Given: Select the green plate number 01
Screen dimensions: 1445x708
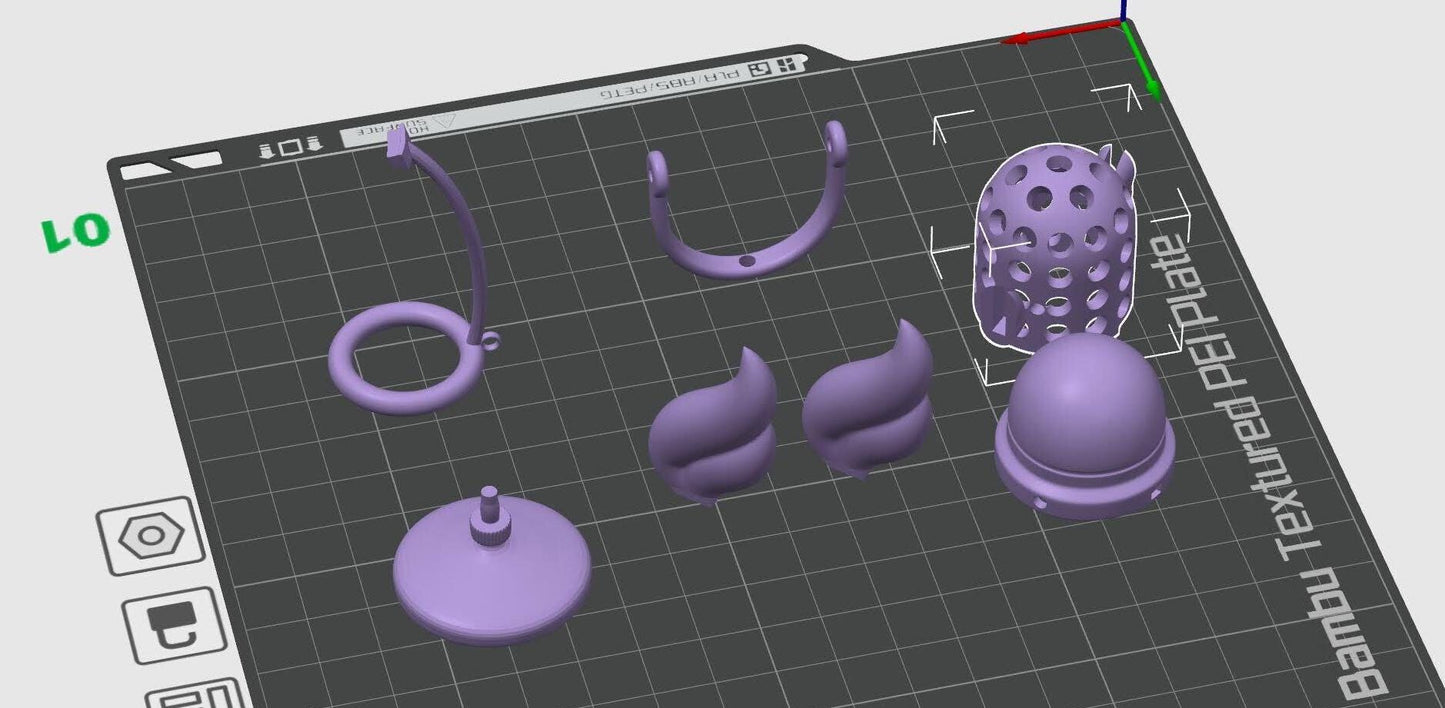Looking at the screenshot, I should click(x=75, y=232).
